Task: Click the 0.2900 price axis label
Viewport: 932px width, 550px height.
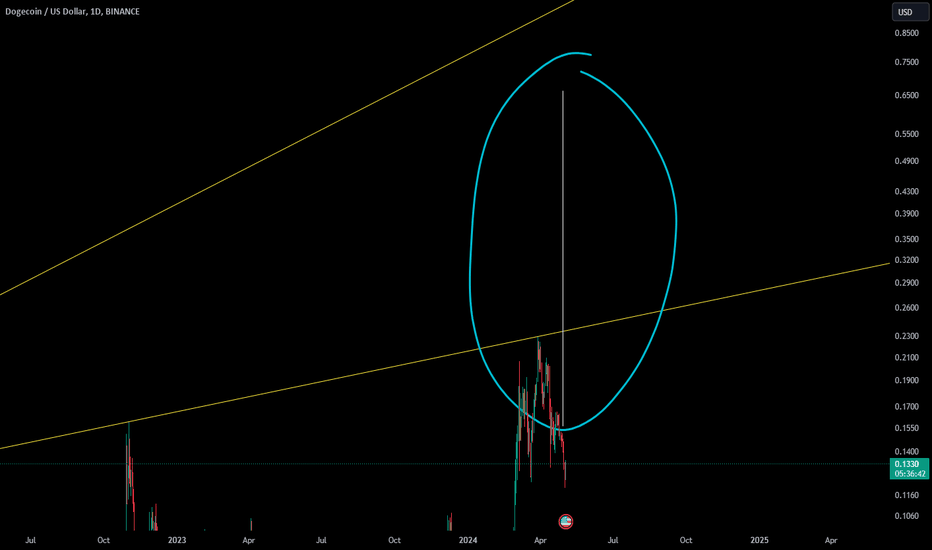Action: tap(906, 282)
